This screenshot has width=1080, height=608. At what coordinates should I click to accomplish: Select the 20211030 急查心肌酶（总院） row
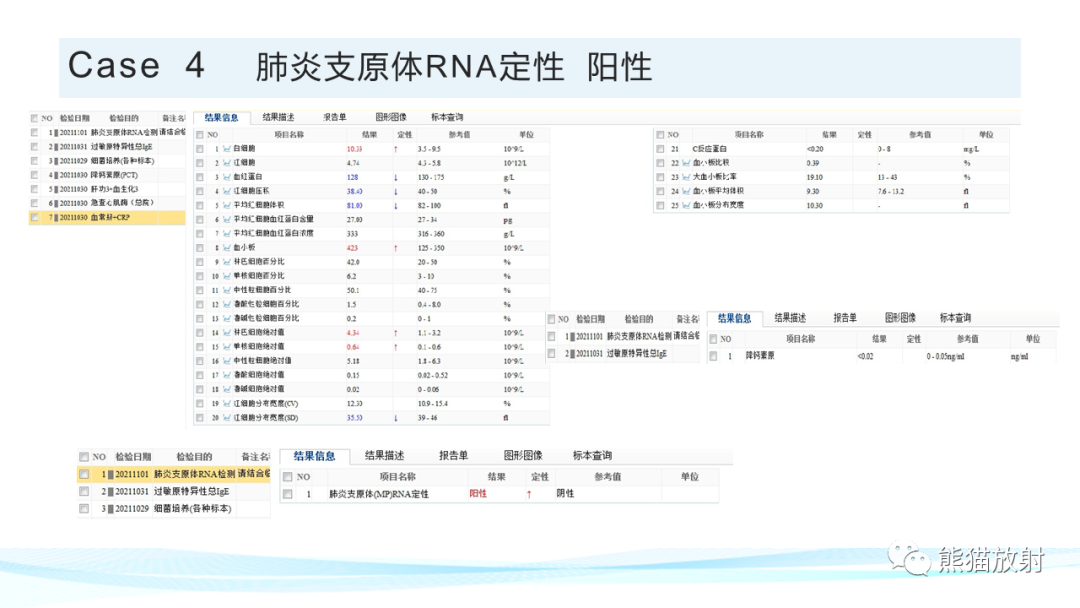click(107, 203)
